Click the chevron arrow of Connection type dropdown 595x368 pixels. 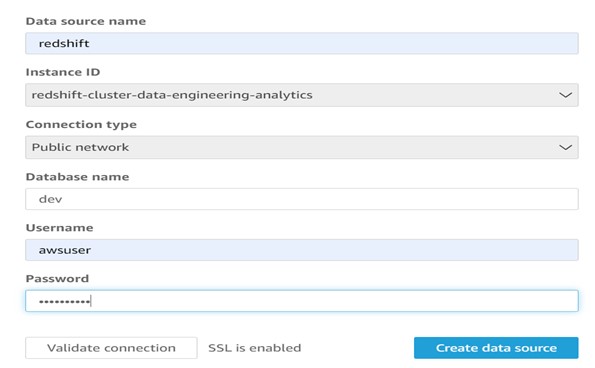pyautogui.click(x=565, y=148)
